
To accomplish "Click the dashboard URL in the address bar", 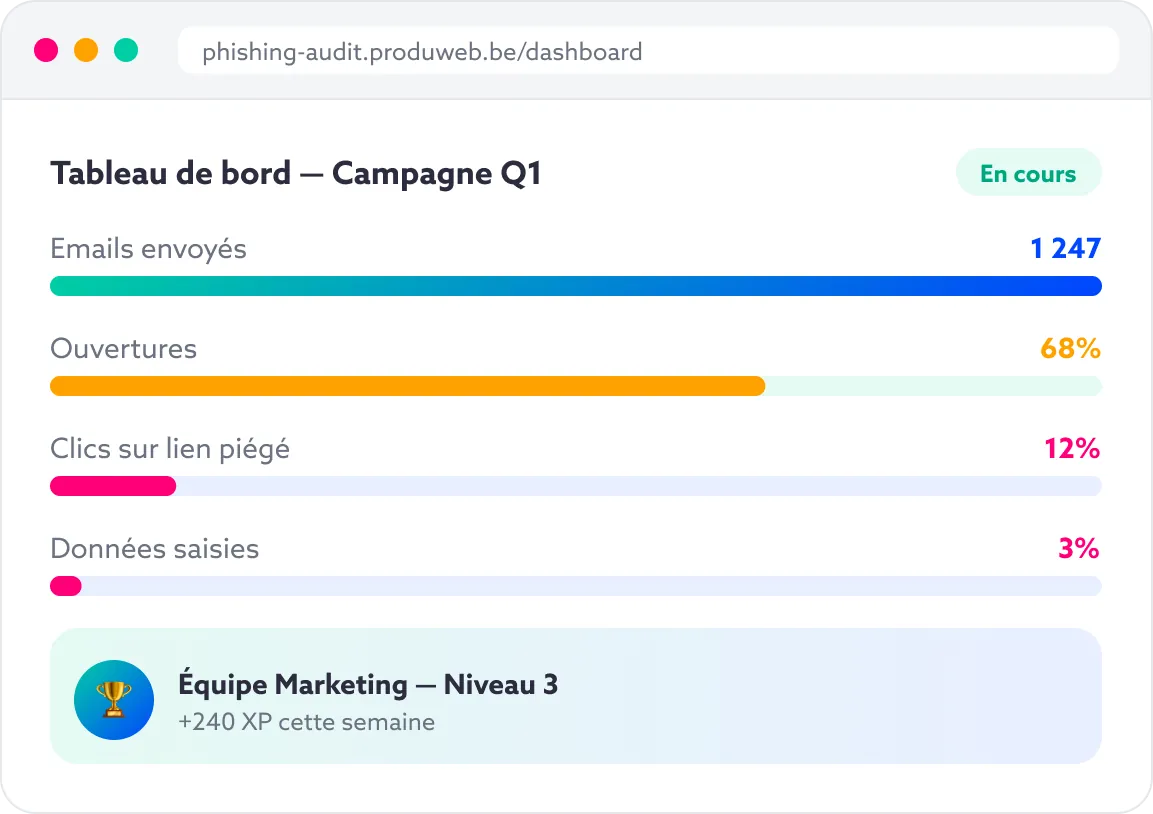I will (x=421, y=51).
